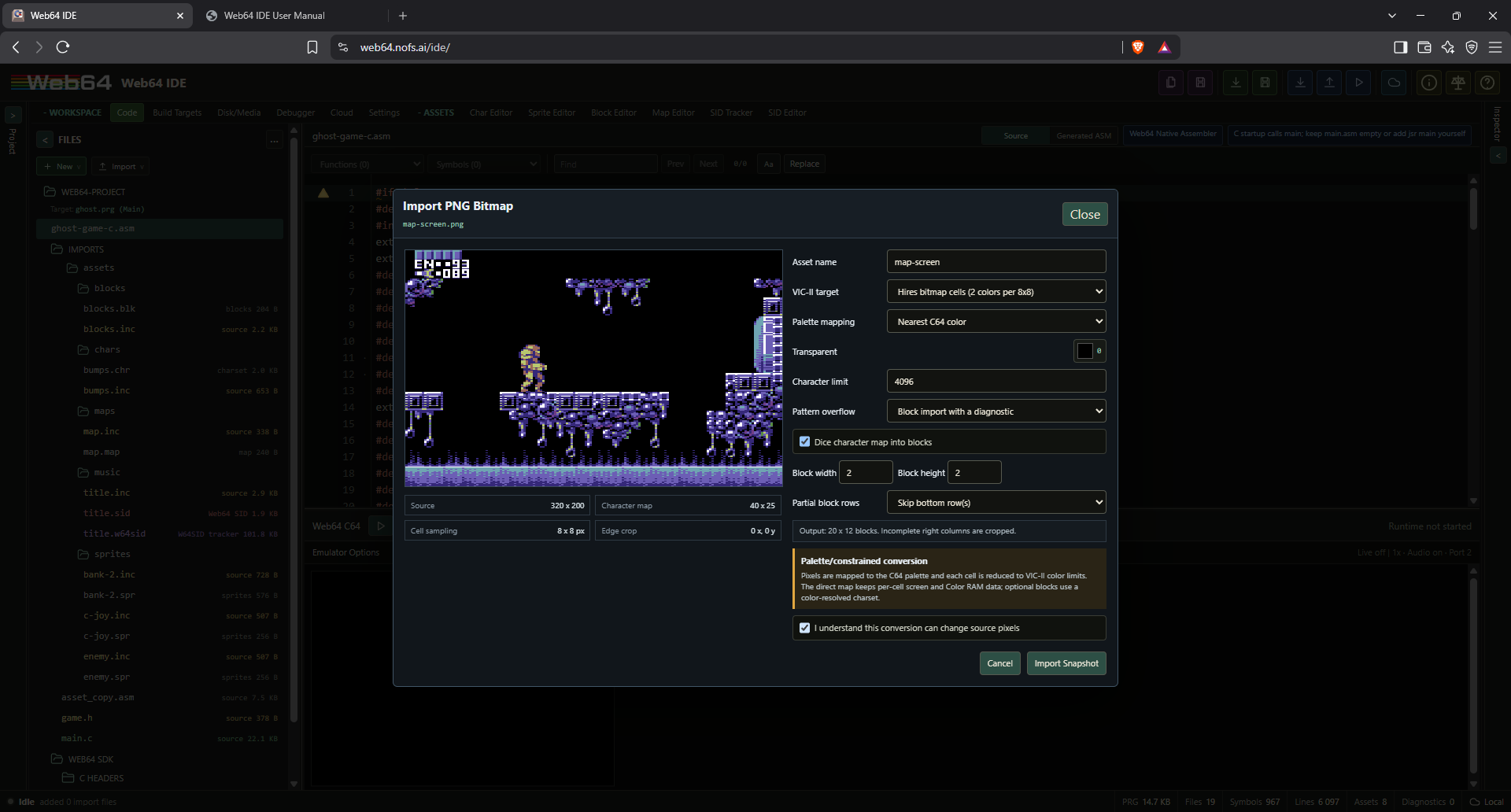
Task: Open the info circle icon in IDE toolbar
Action: click(x=1429, y=83)
